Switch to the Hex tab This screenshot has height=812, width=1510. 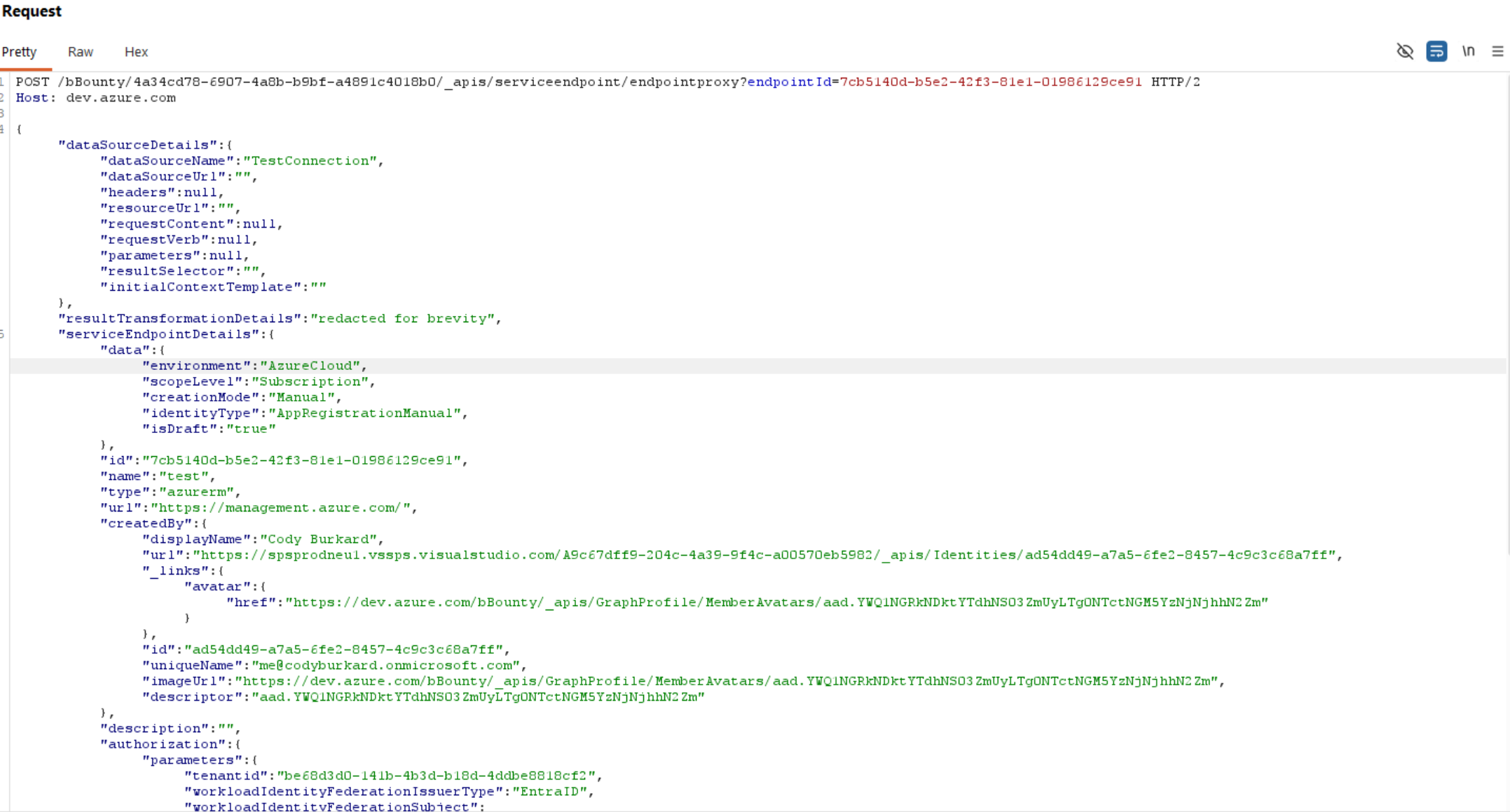pyautogui.click(x=136, y=52)
